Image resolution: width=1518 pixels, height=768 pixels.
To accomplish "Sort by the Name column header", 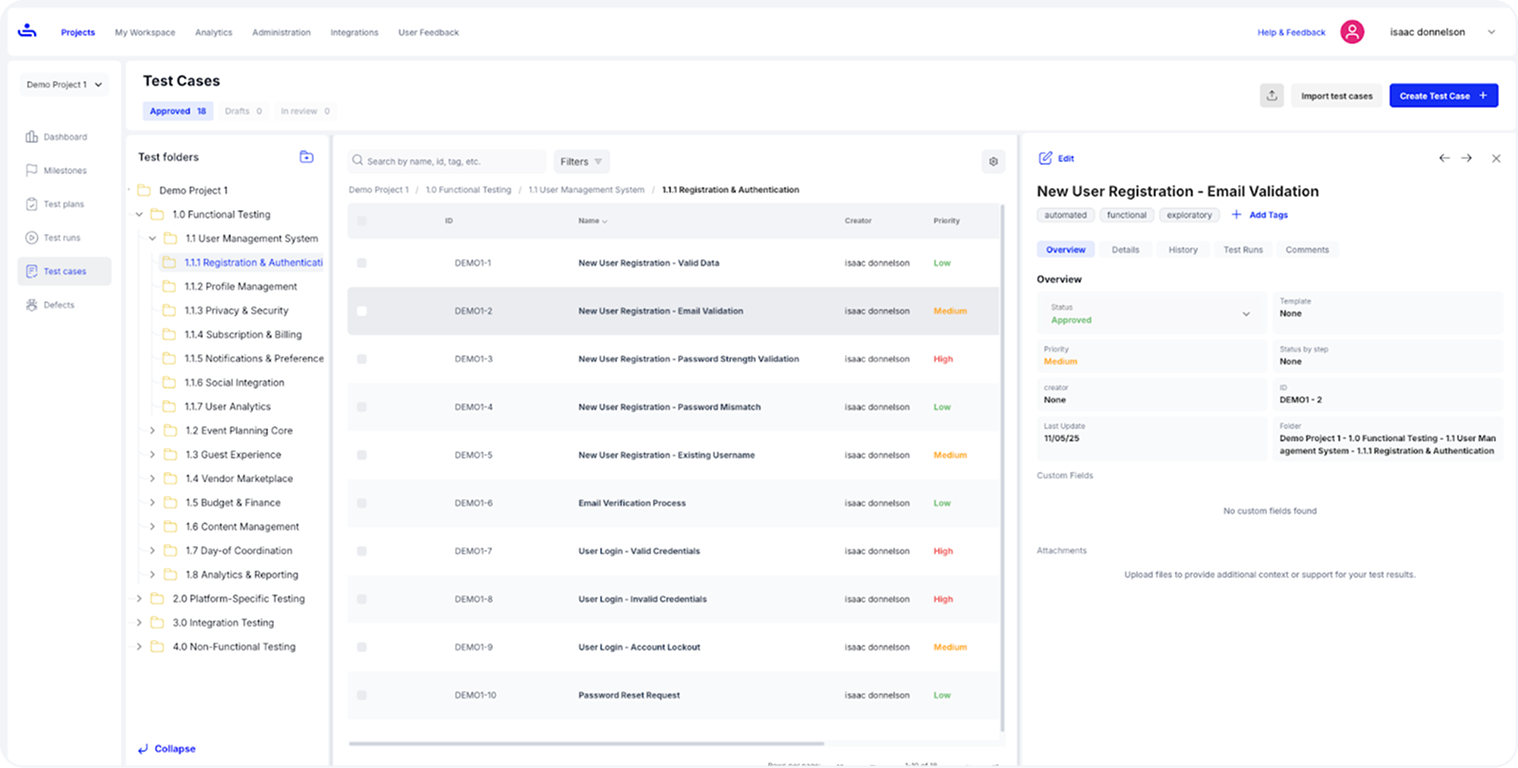I will 592,221.
